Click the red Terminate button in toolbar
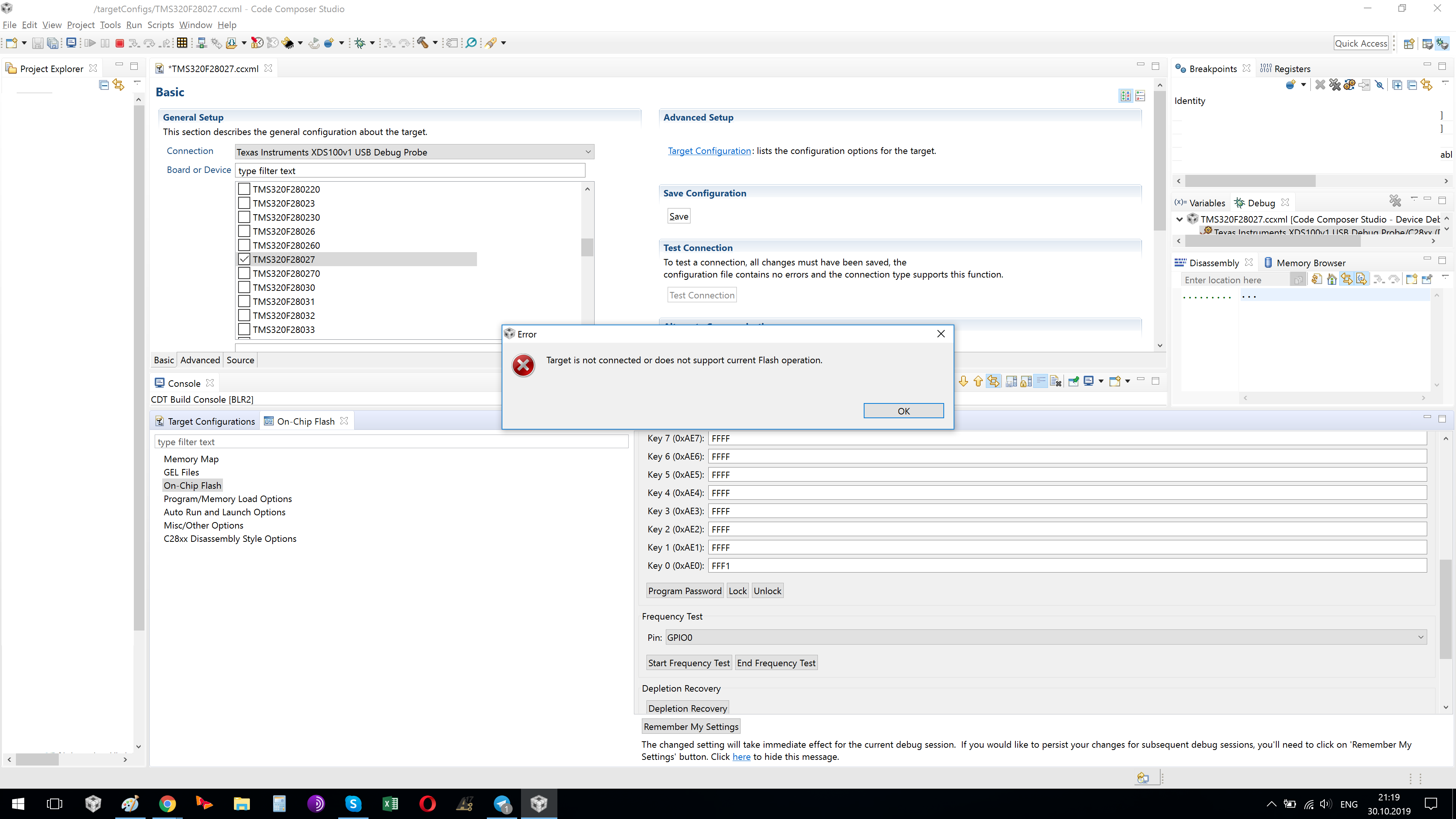The height and width of the screenshot is (819, 1456). click(x=120, y=43)
